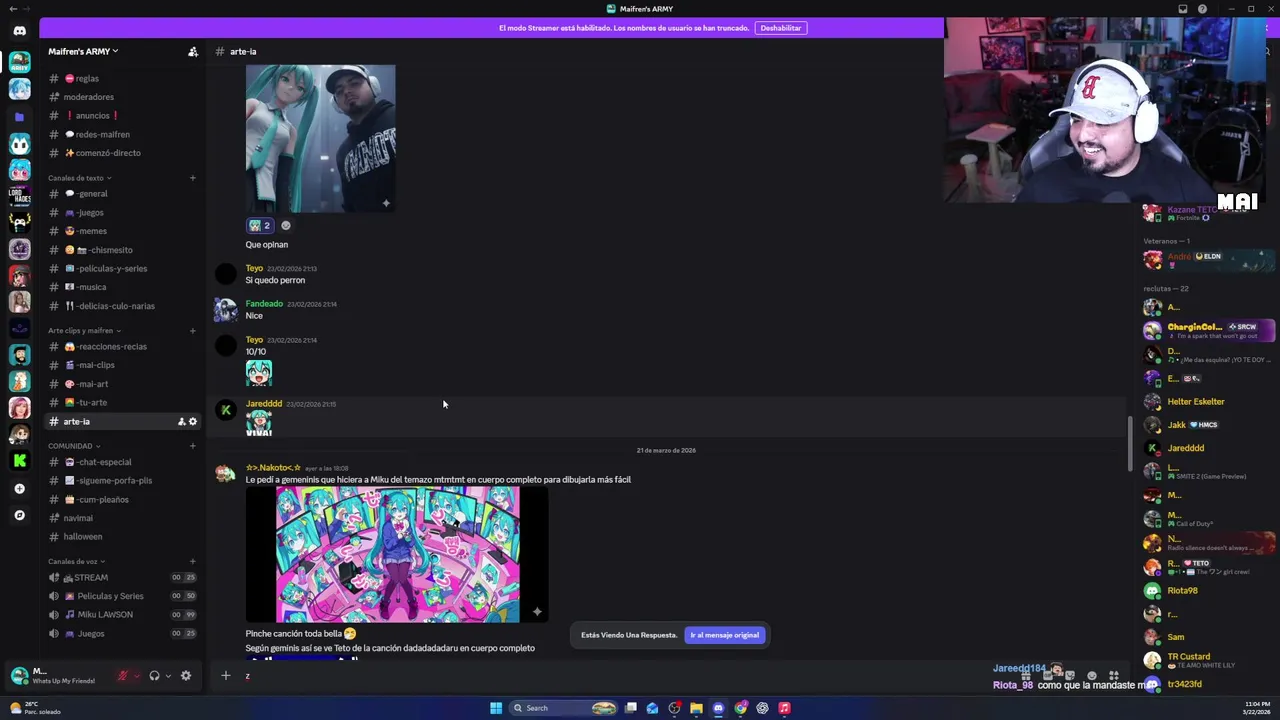Collapse the COMUNIDAD category
Image resolution: width=1280 pixels, height=720 pixels.
74,446
